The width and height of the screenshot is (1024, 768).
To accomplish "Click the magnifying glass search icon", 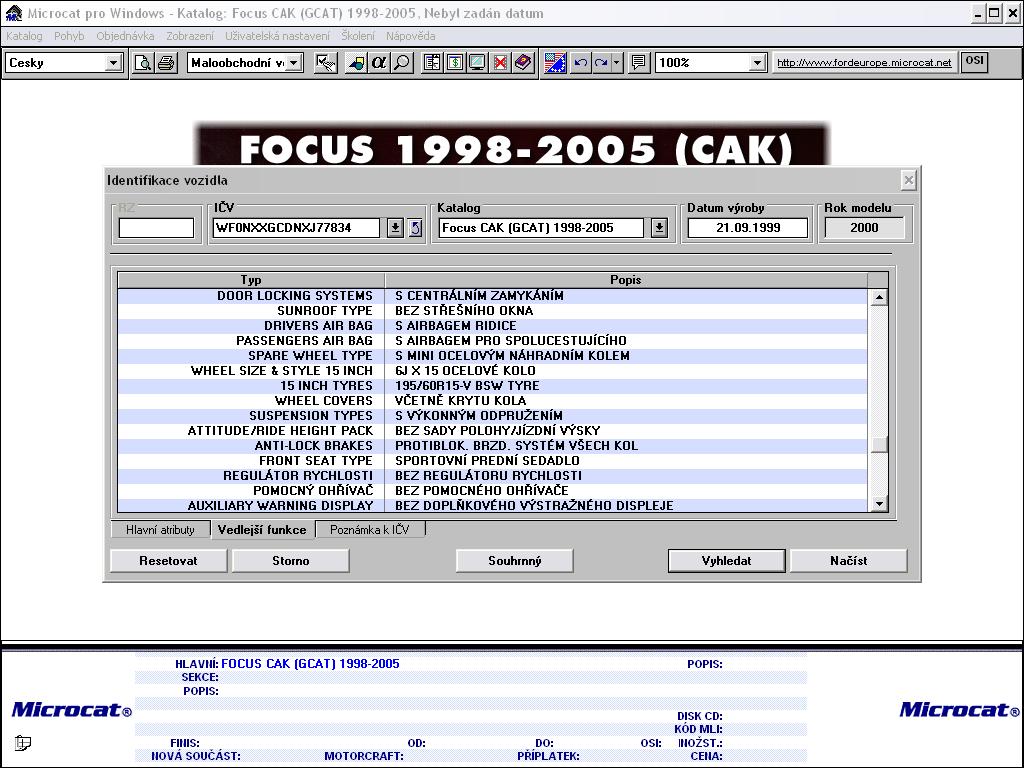I will click(401, 63).
